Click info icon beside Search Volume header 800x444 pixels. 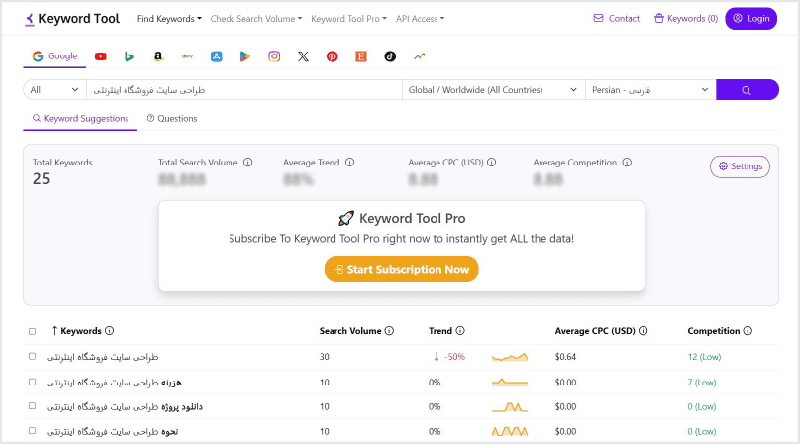(389, 331)
